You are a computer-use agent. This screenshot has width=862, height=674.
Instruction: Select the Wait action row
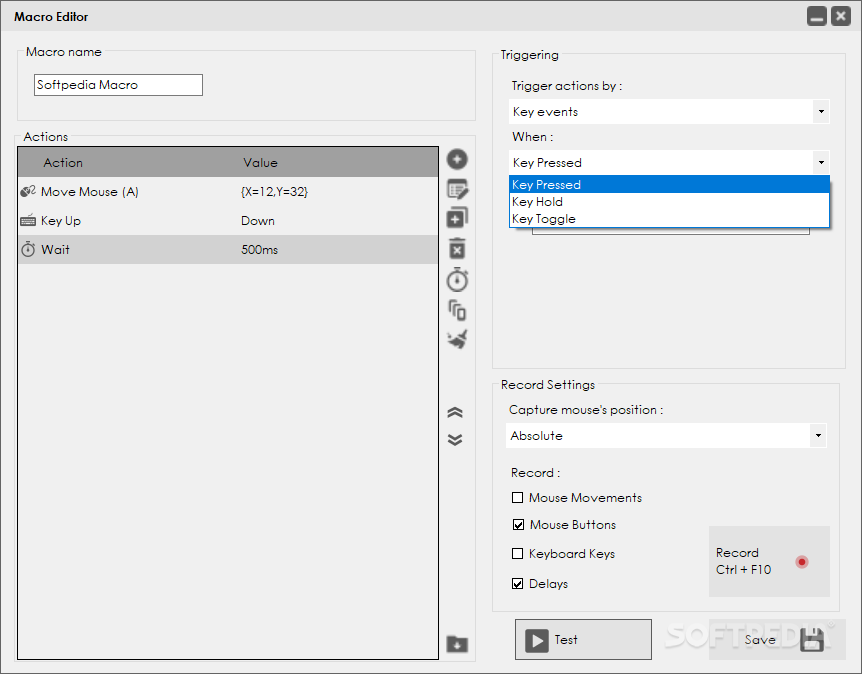coord(228,250)
